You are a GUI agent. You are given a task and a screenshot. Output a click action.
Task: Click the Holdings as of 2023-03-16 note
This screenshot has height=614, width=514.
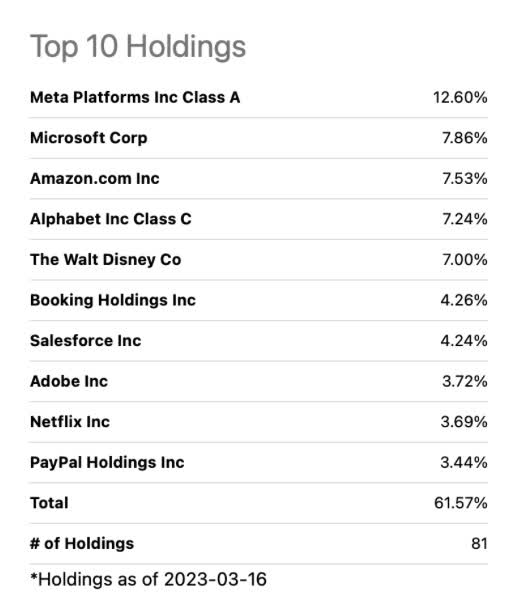[148, 579]
